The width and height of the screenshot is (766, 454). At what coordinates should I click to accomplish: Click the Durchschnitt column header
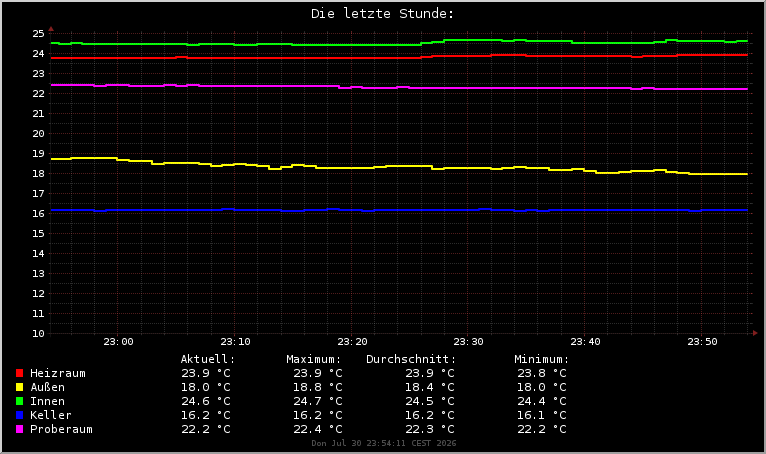tap(411, 359)
